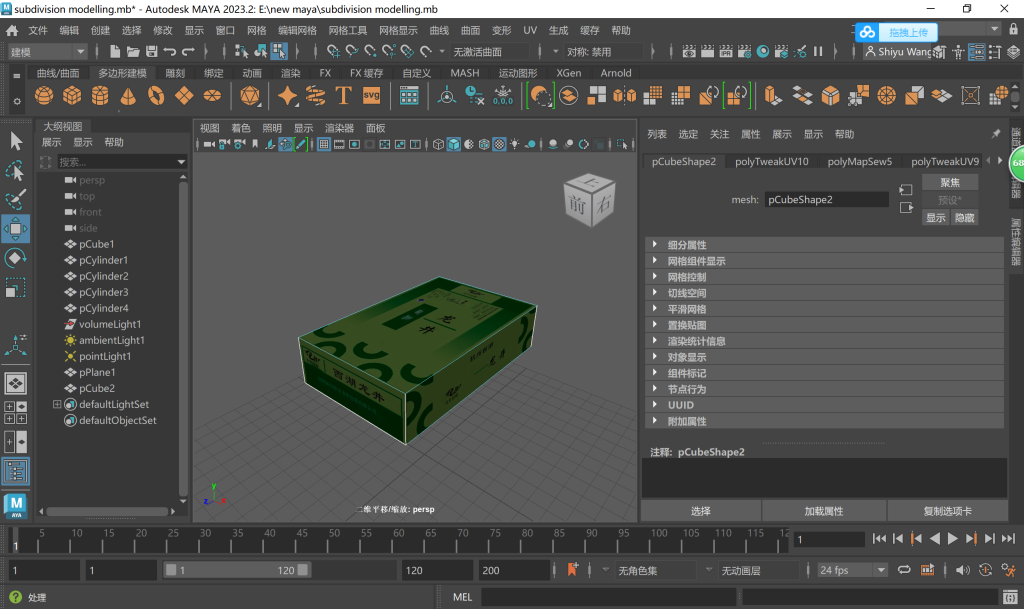1024x609 pixels.
Task: Toggle playback loop mode
Action: (x=904, y=570)
